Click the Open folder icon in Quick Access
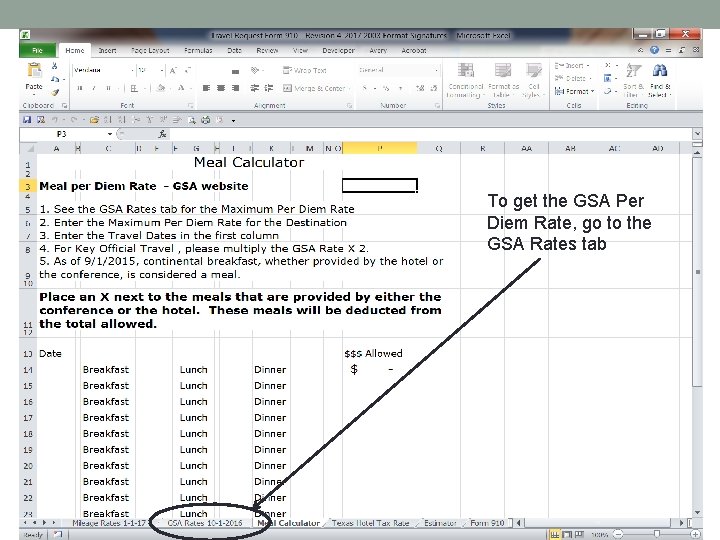Viewport: 720px width, 540px height. pyautogui.click(x=94, y=120)
